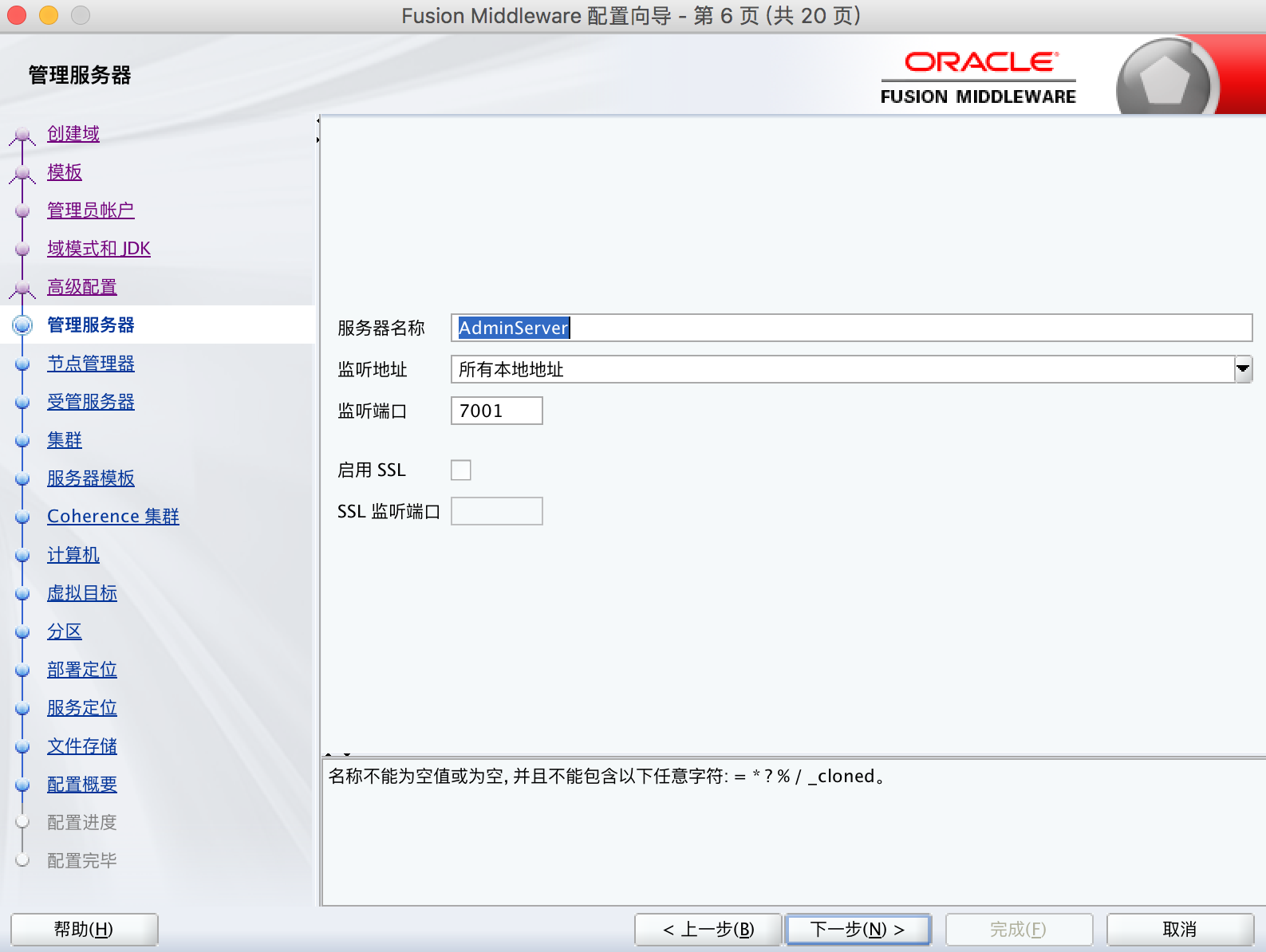Click the 配置完毕 disabled step
The height and width of the screenshot is (952, 1266).
82,861
